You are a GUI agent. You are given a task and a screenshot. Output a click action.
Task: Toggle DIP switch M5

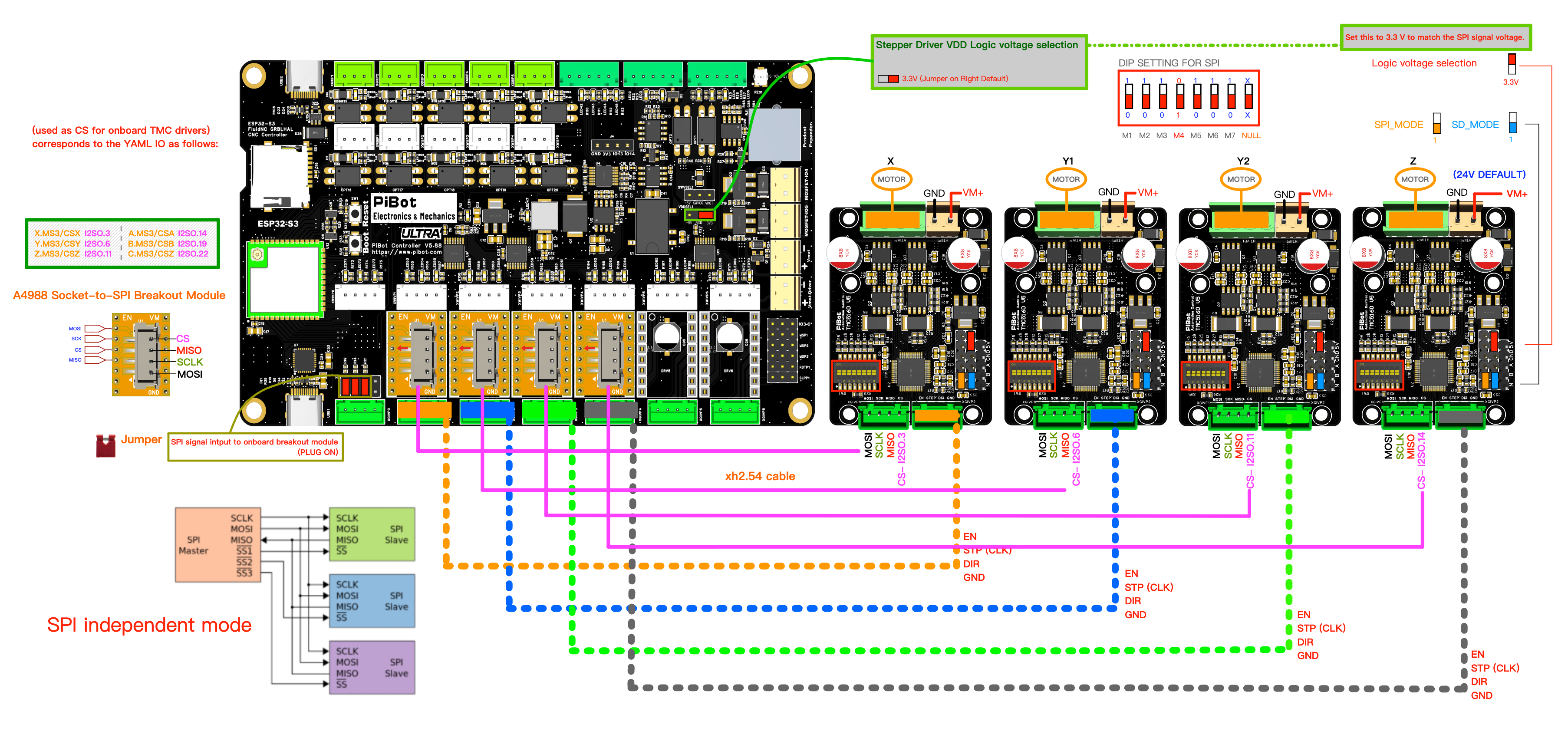click(x=1197, y=97)
